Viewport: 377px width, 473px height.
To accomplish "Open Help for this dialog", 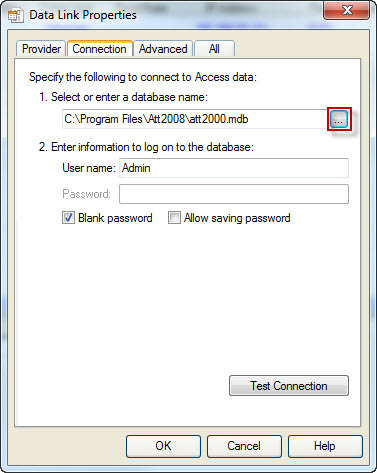I will pos(325,446).
